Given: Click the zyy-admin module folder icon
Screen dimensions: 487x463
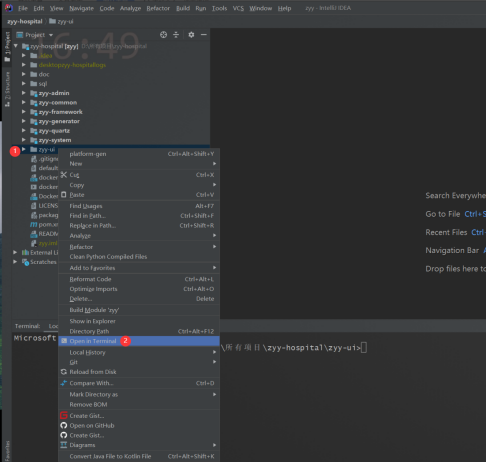Looking at the screenshot, I should 34,93.
